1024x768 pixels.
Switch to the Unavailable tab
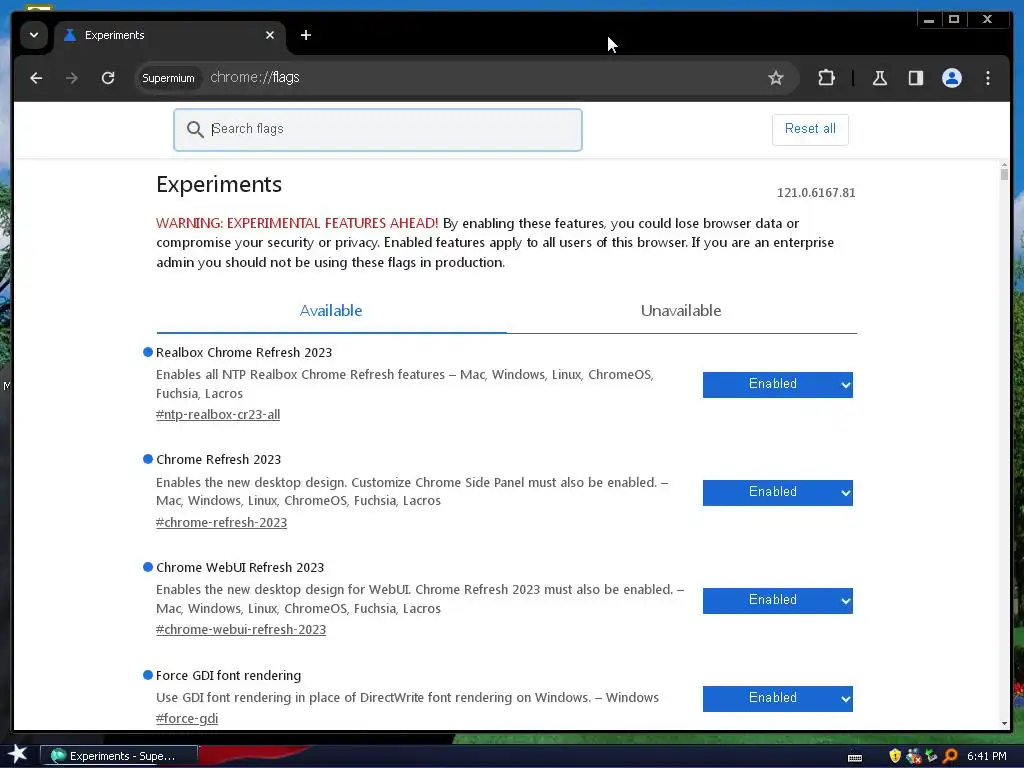coord(681,311)
